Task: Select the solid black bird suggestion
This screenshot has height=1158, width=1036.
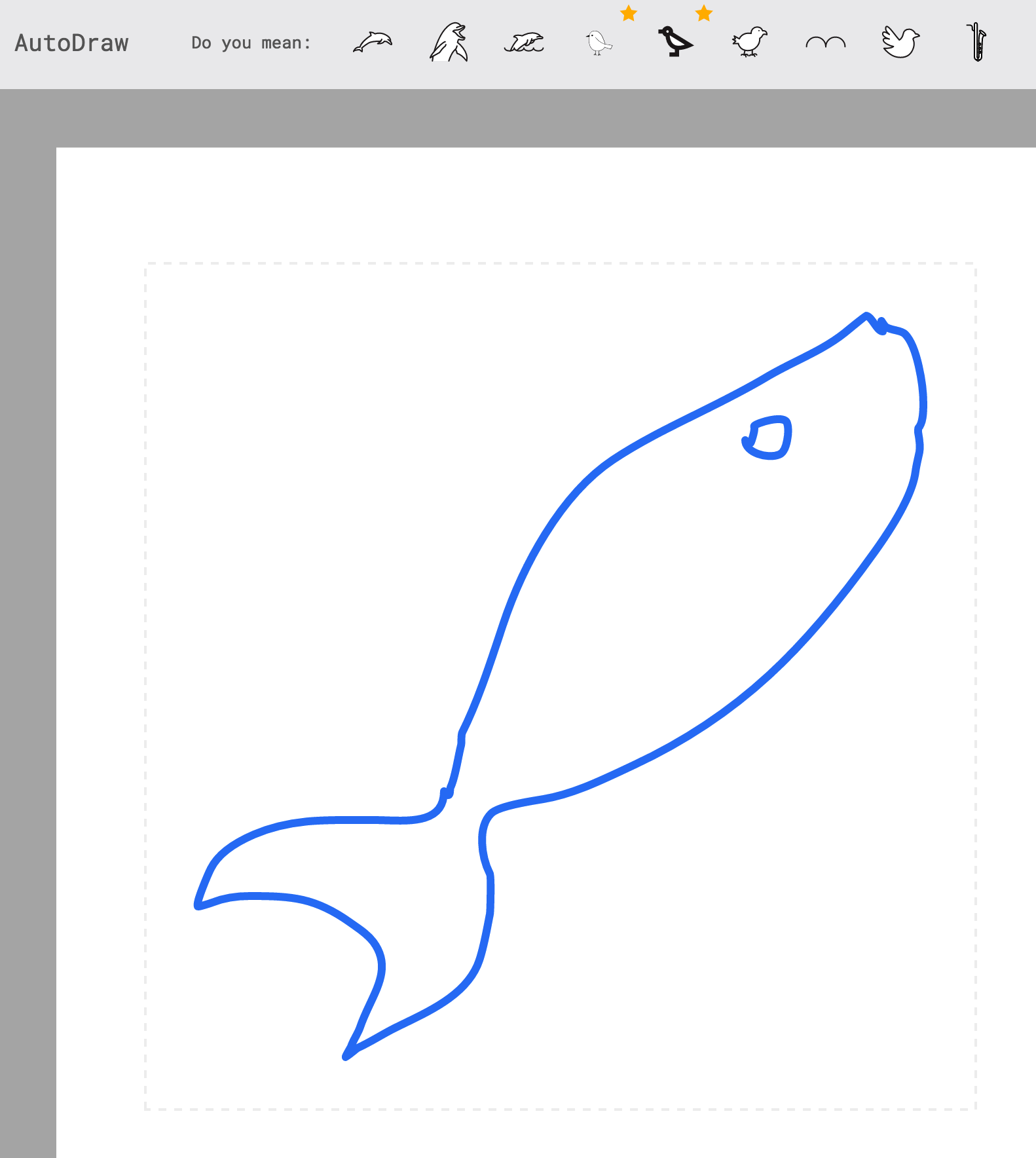Action: [x=675, y=41]
